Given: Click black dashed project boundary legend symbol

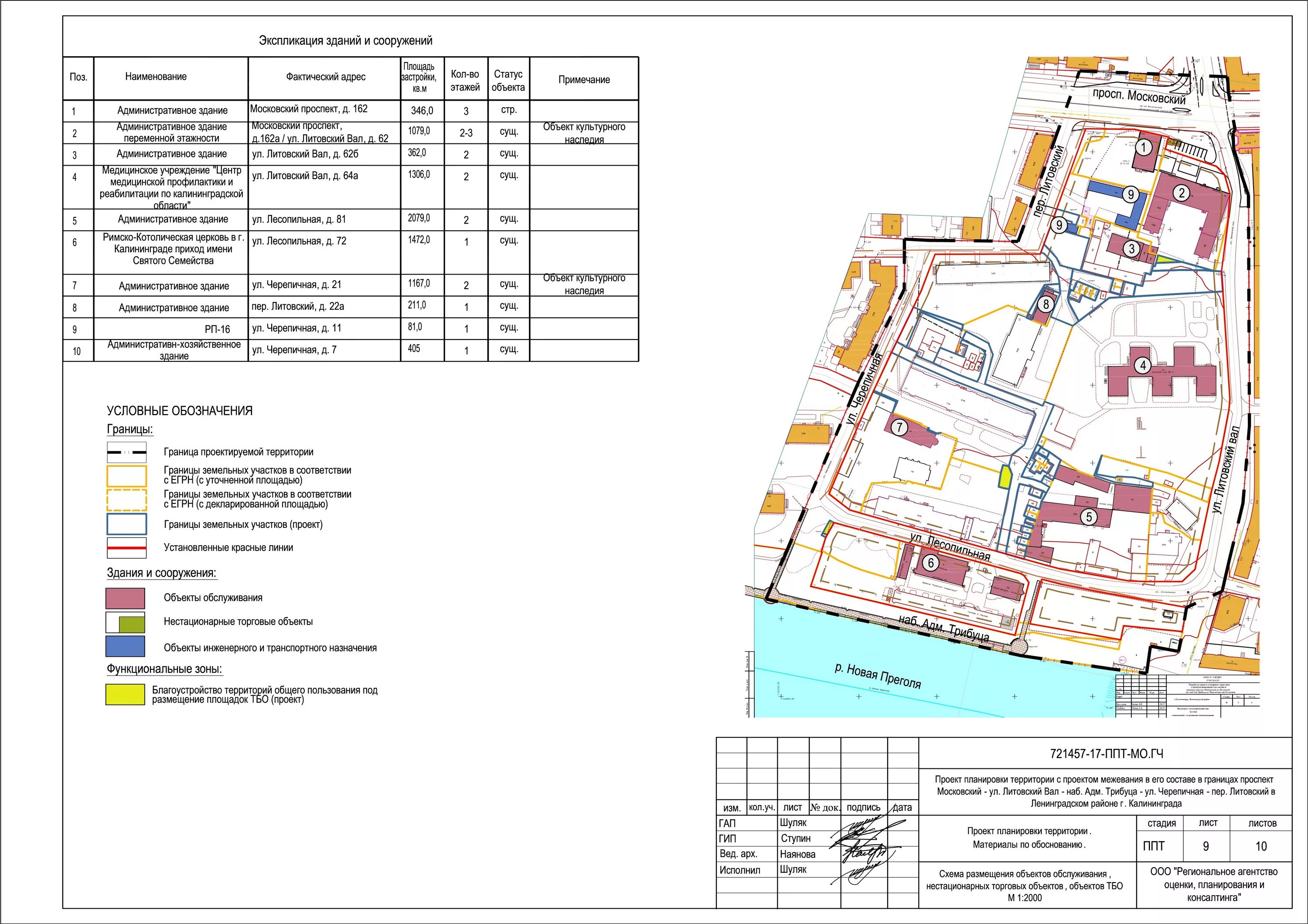Looking at the screenshot, I should point(126,452).
